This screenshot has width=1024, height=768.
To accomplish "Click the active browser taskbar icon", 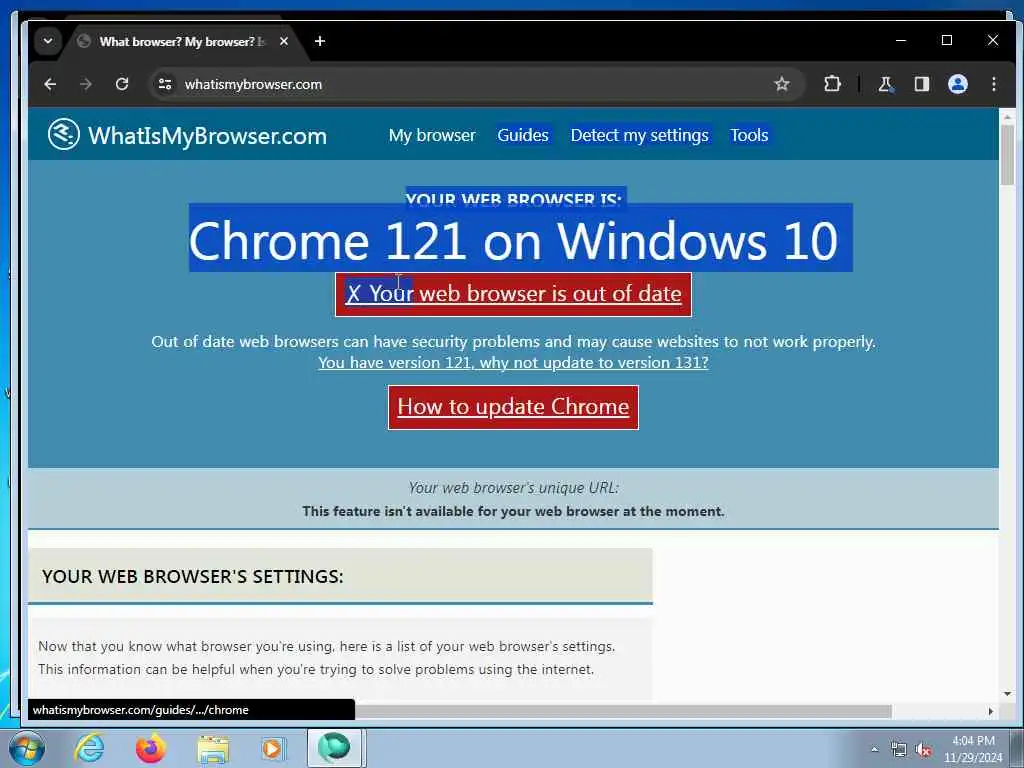I will (x=334, y=748).
